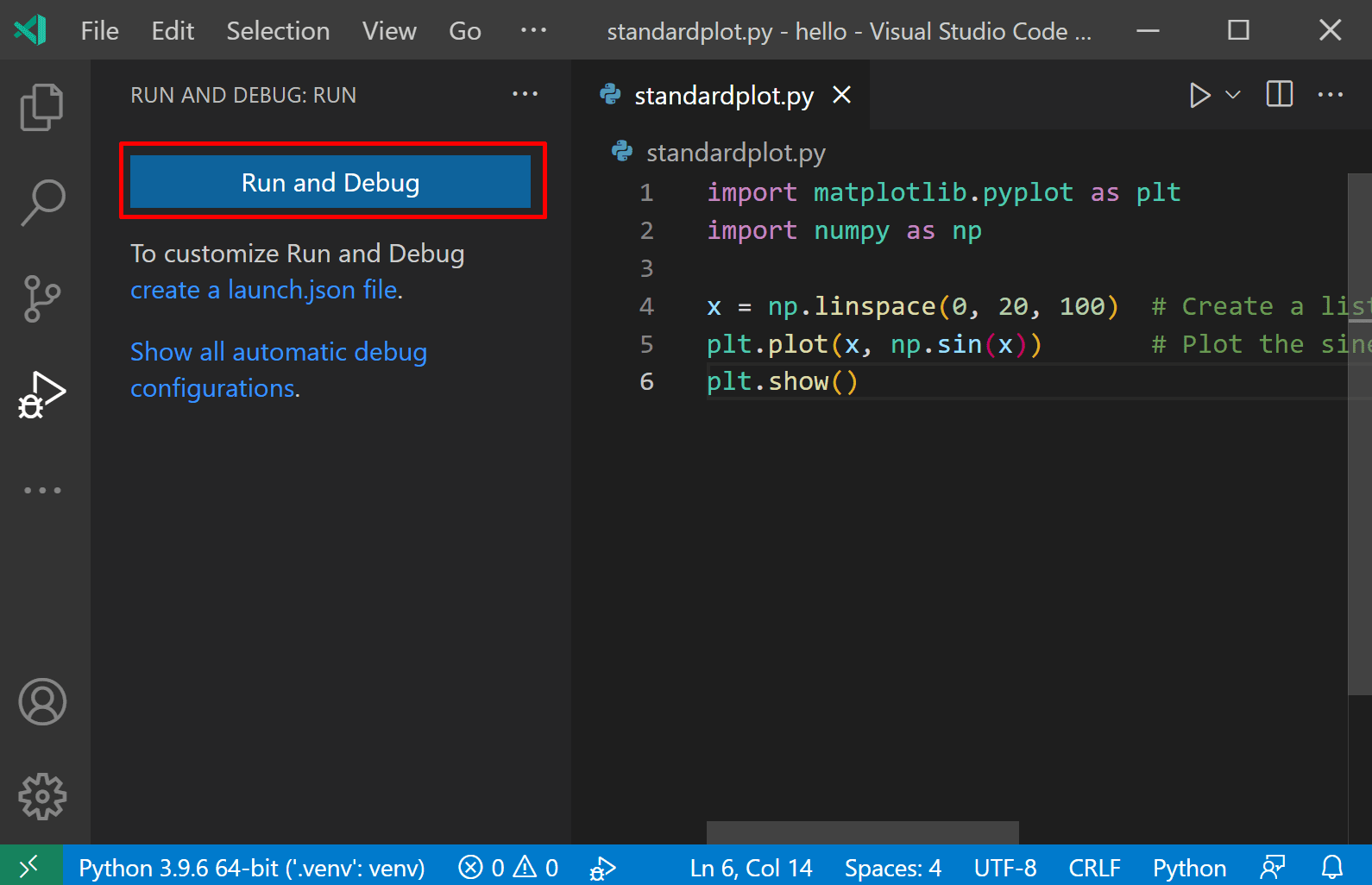Open the Accounts icon in activity bar

[41, 701]
